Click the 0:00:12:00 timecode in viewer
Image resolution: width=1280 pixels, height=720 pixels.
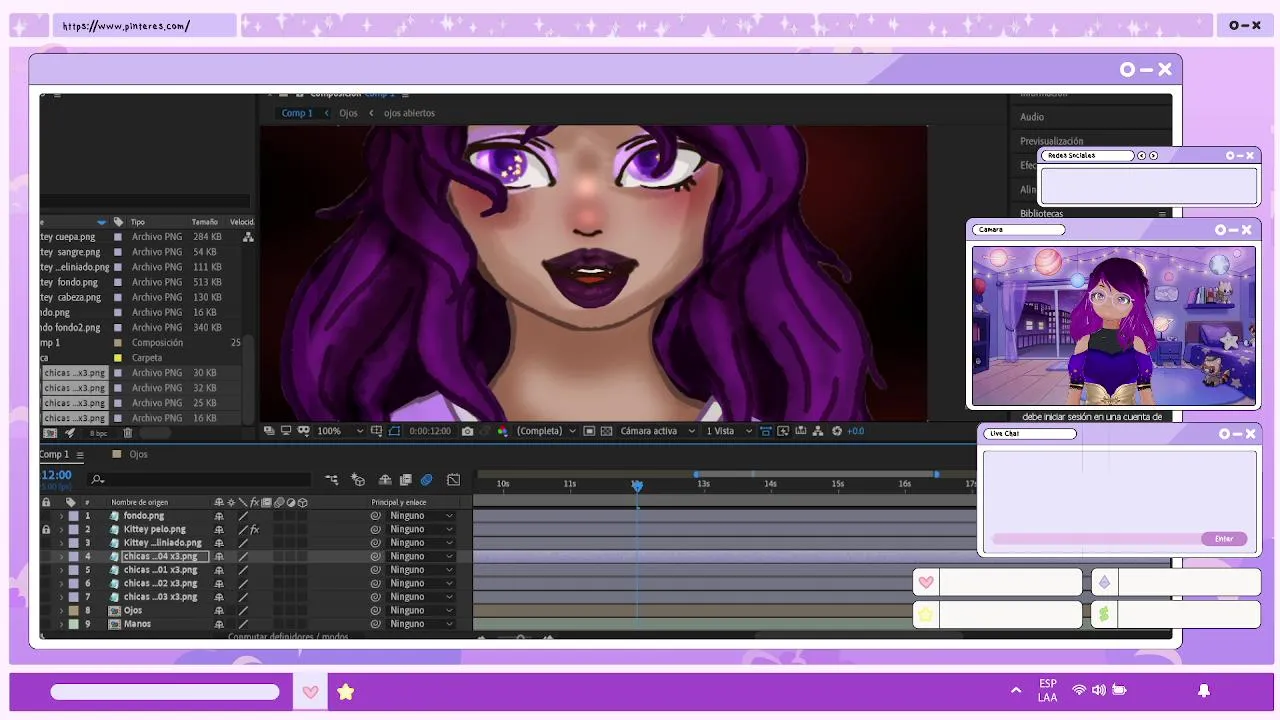coord(430,431)
